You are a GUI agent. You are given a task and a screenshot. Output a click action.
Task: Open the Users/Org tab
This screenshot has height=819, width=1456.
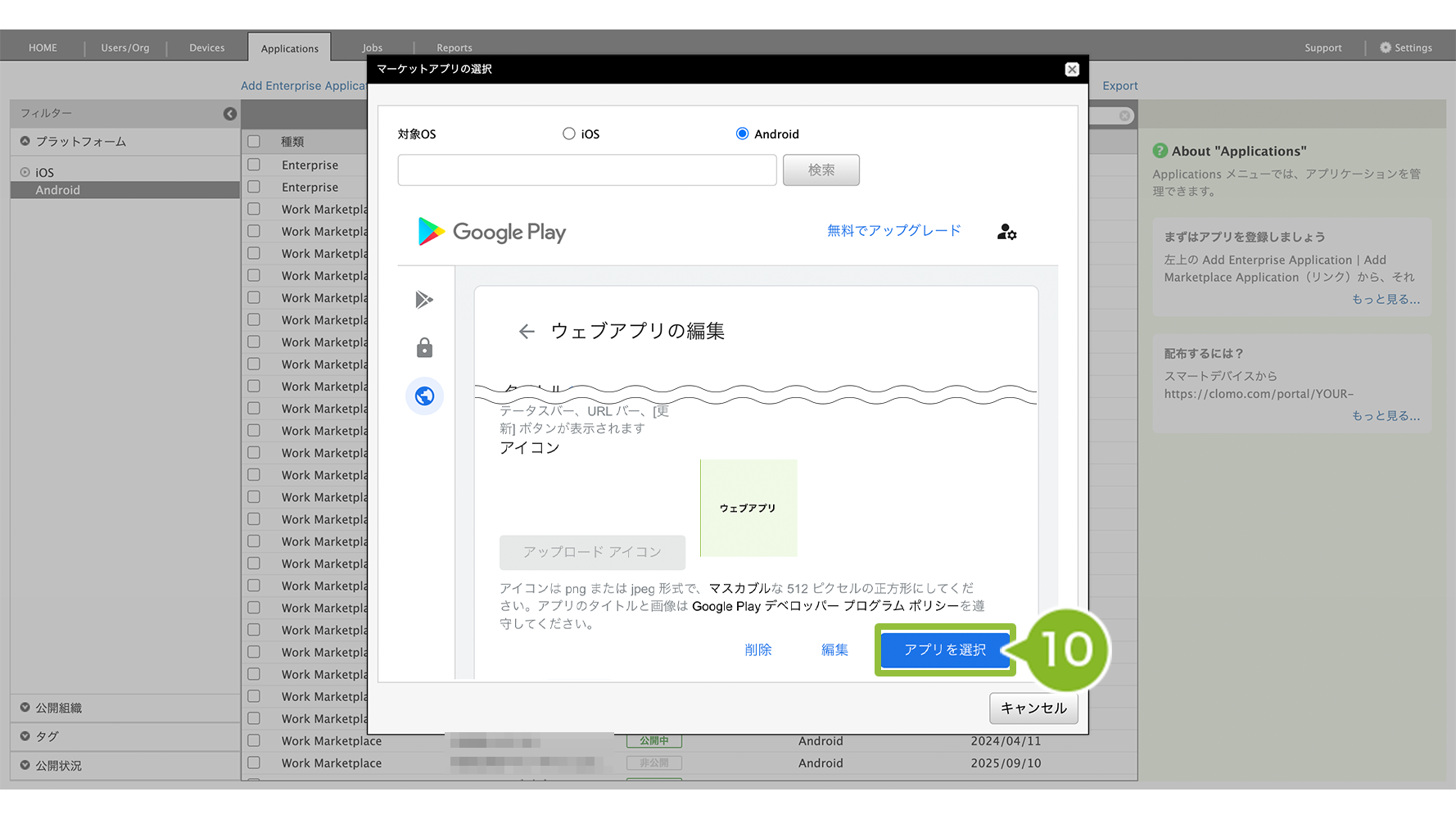[x=125, y=48]
